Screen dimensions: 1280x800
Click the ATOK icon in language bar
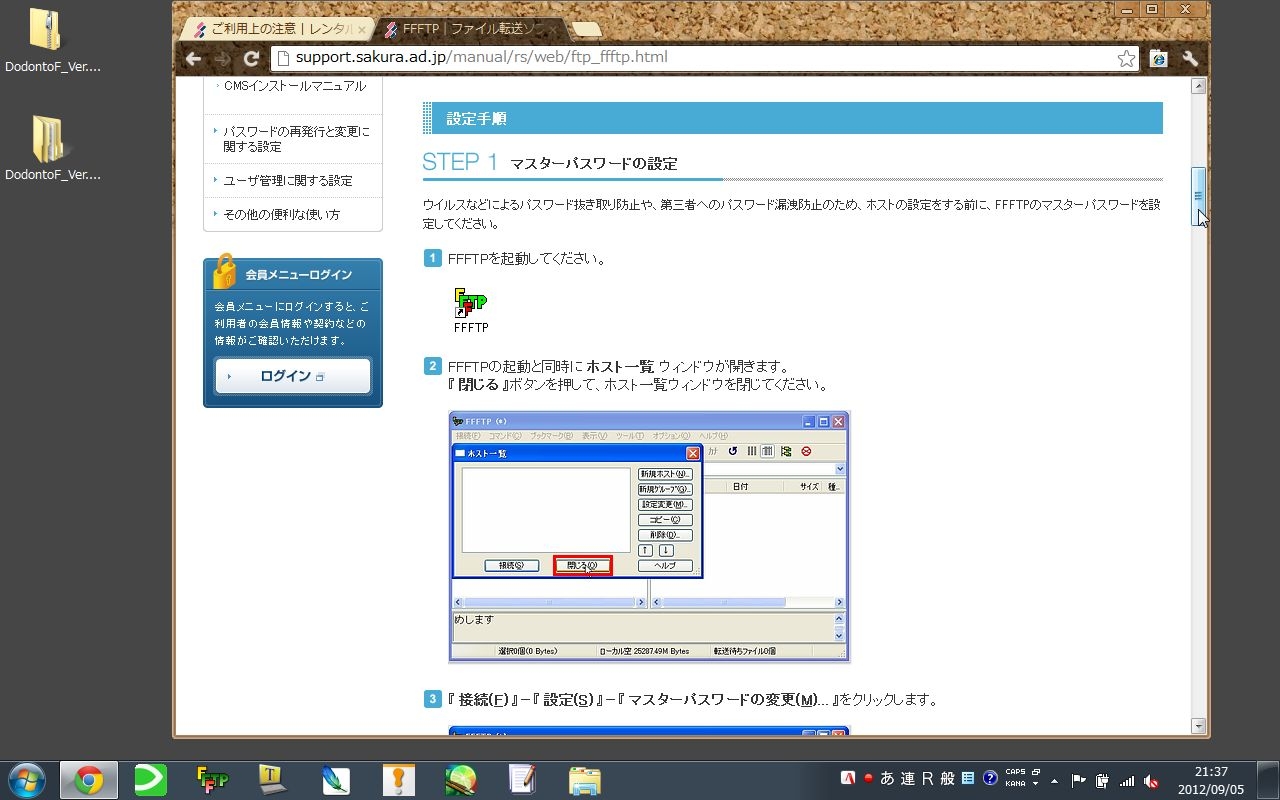click(x=848, y=779)
